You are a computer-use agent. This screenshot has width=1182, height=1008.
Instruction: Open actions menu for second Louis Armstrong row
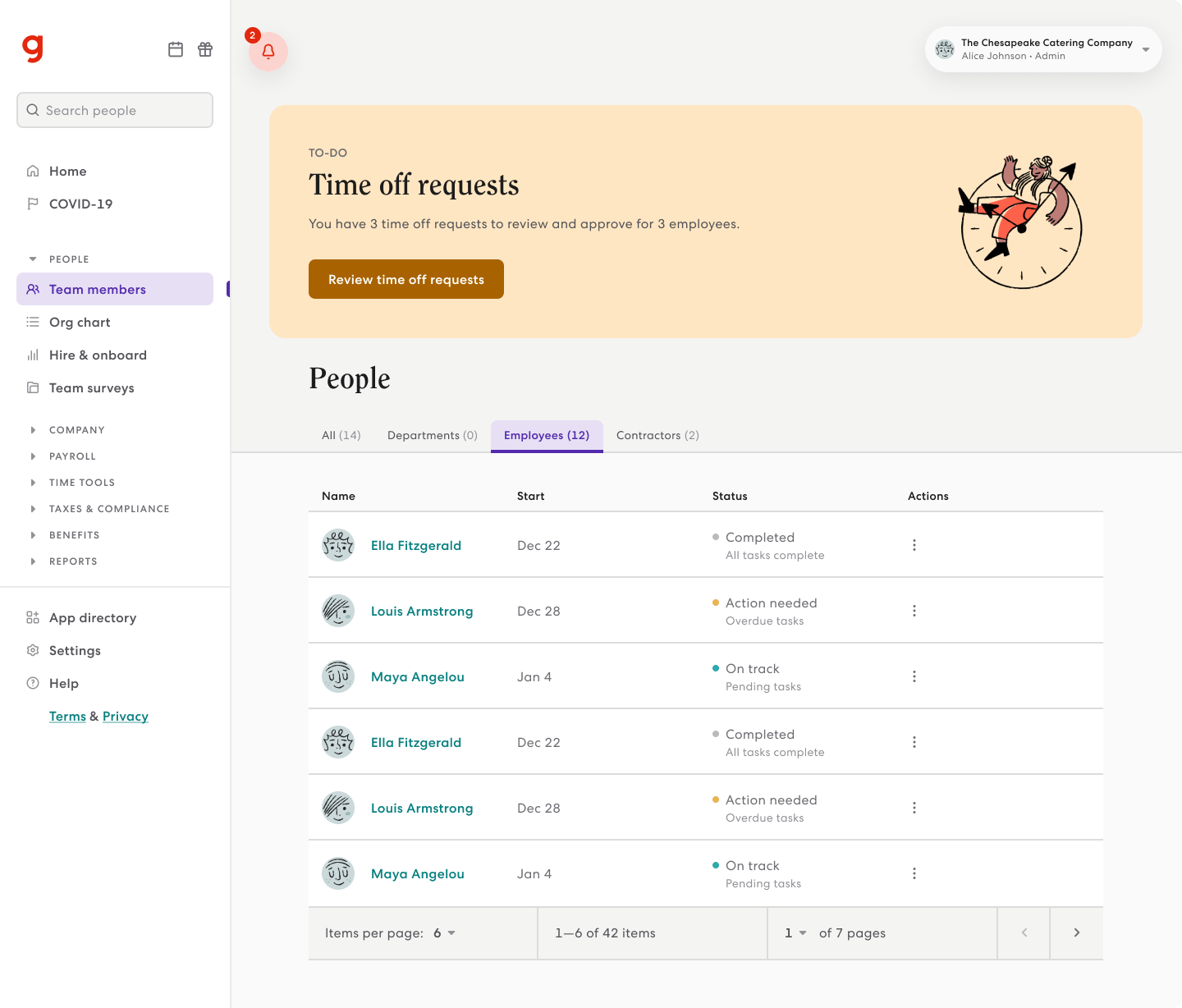coord(914,808)
